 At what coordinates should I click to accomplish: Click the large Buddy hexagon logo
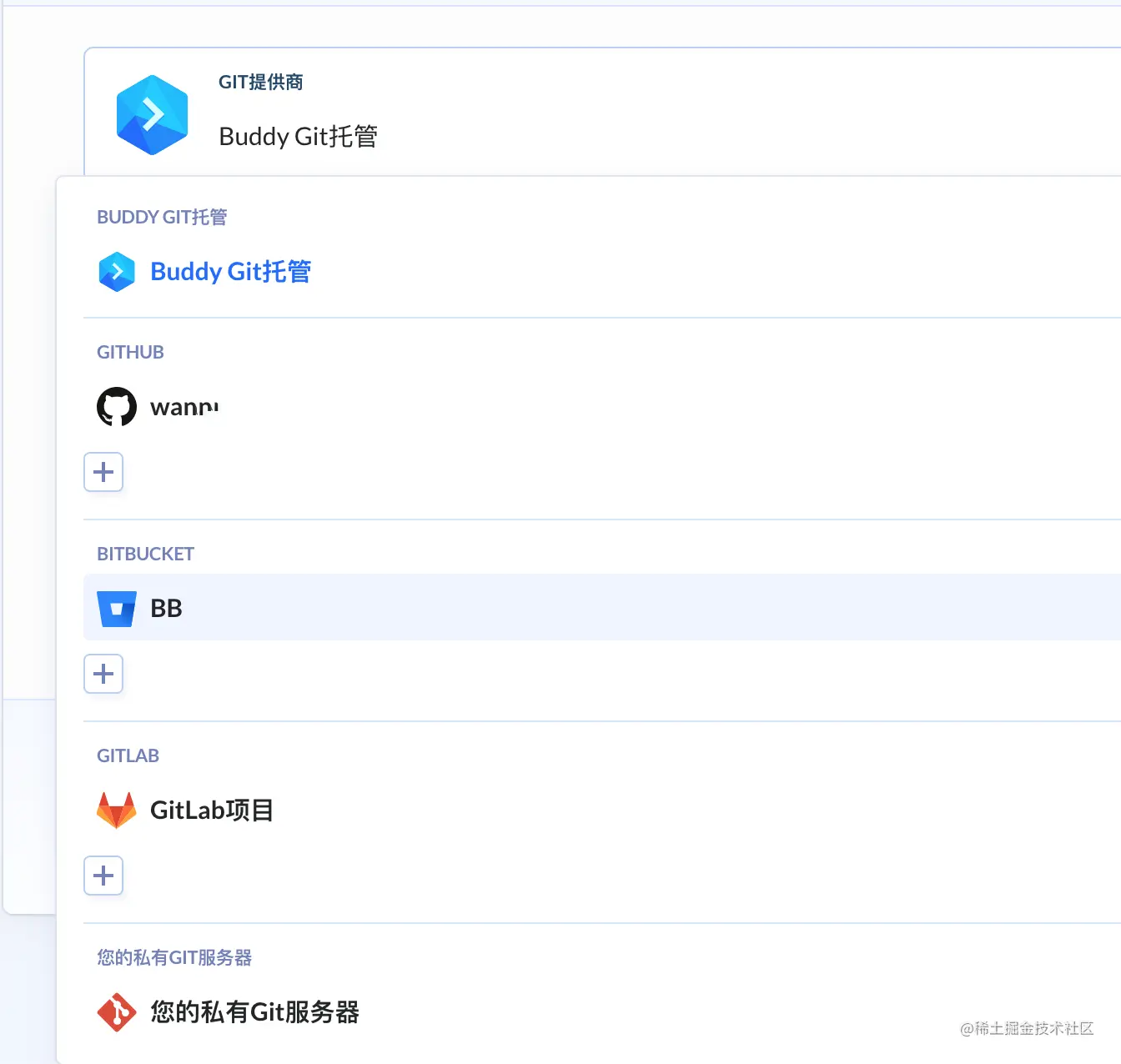(x=152, y=115)
